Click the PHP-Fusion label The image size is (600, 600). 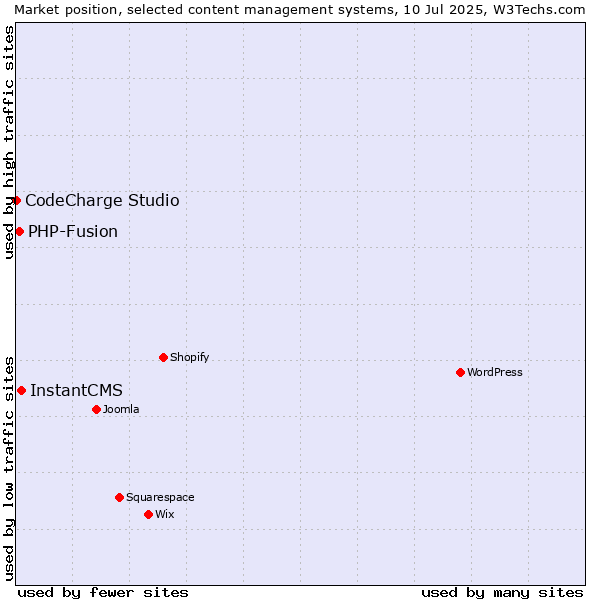click(73, 232)
